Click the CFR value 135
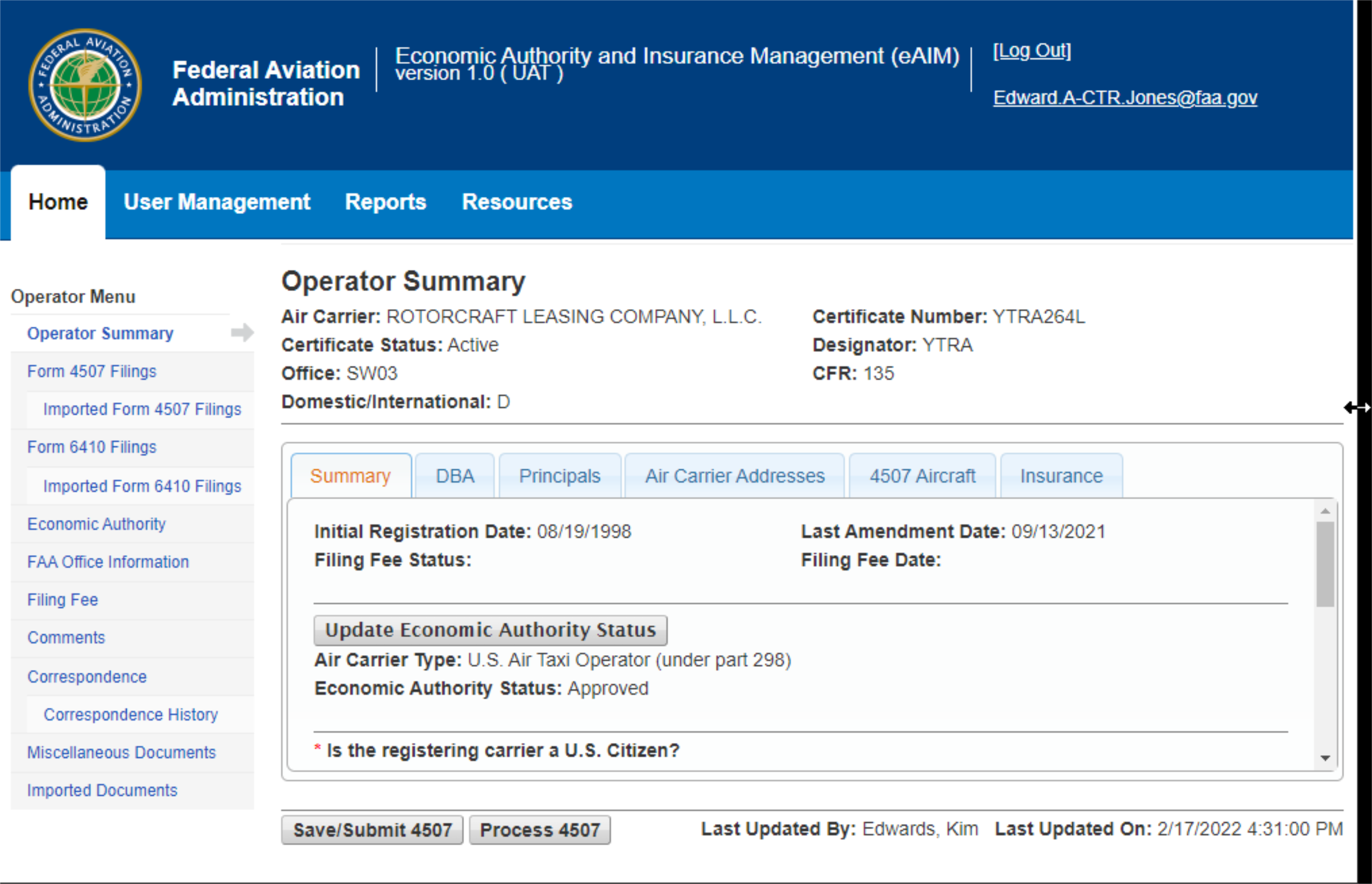 pos(879,374)
